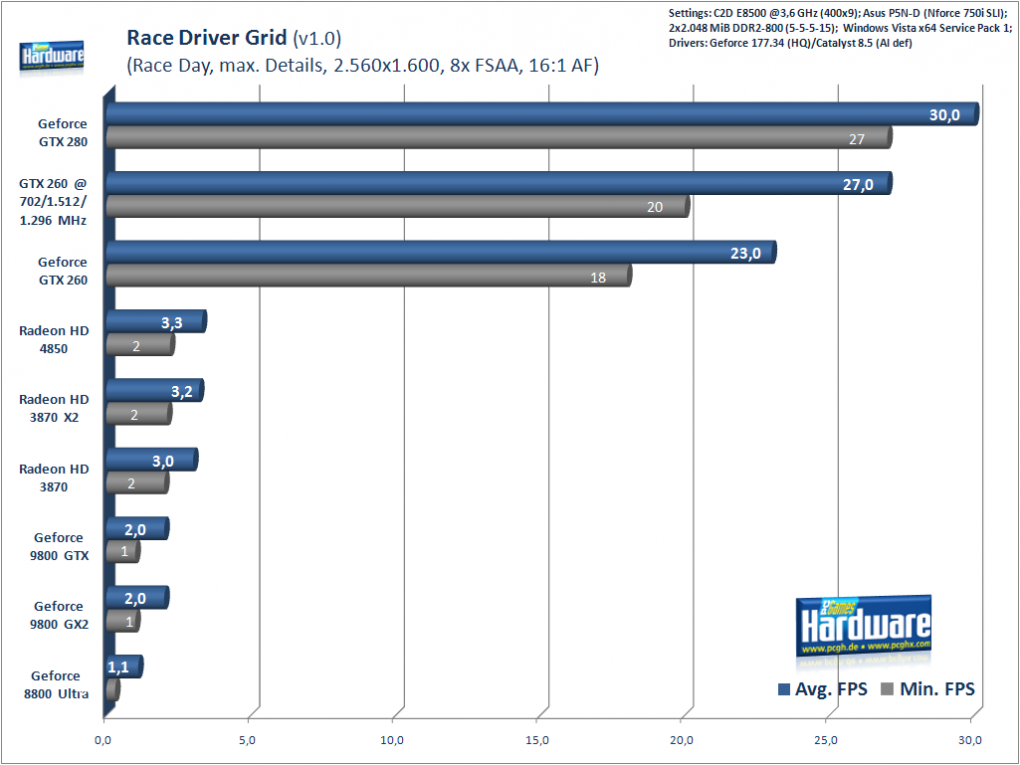This screenshot has height=765, width=1020.
Task: Click the Geforce 8800 Ultra min bar
Action: 113,690
